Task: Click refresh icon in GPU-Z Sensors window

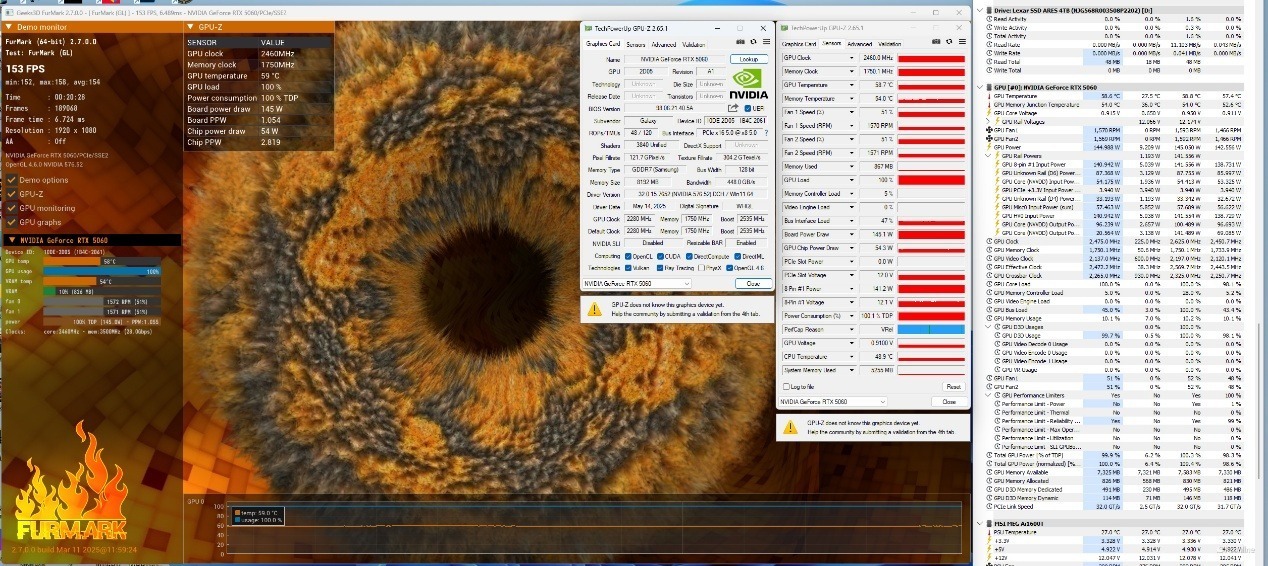Action: pyautogui.click(x=947, y=44)
